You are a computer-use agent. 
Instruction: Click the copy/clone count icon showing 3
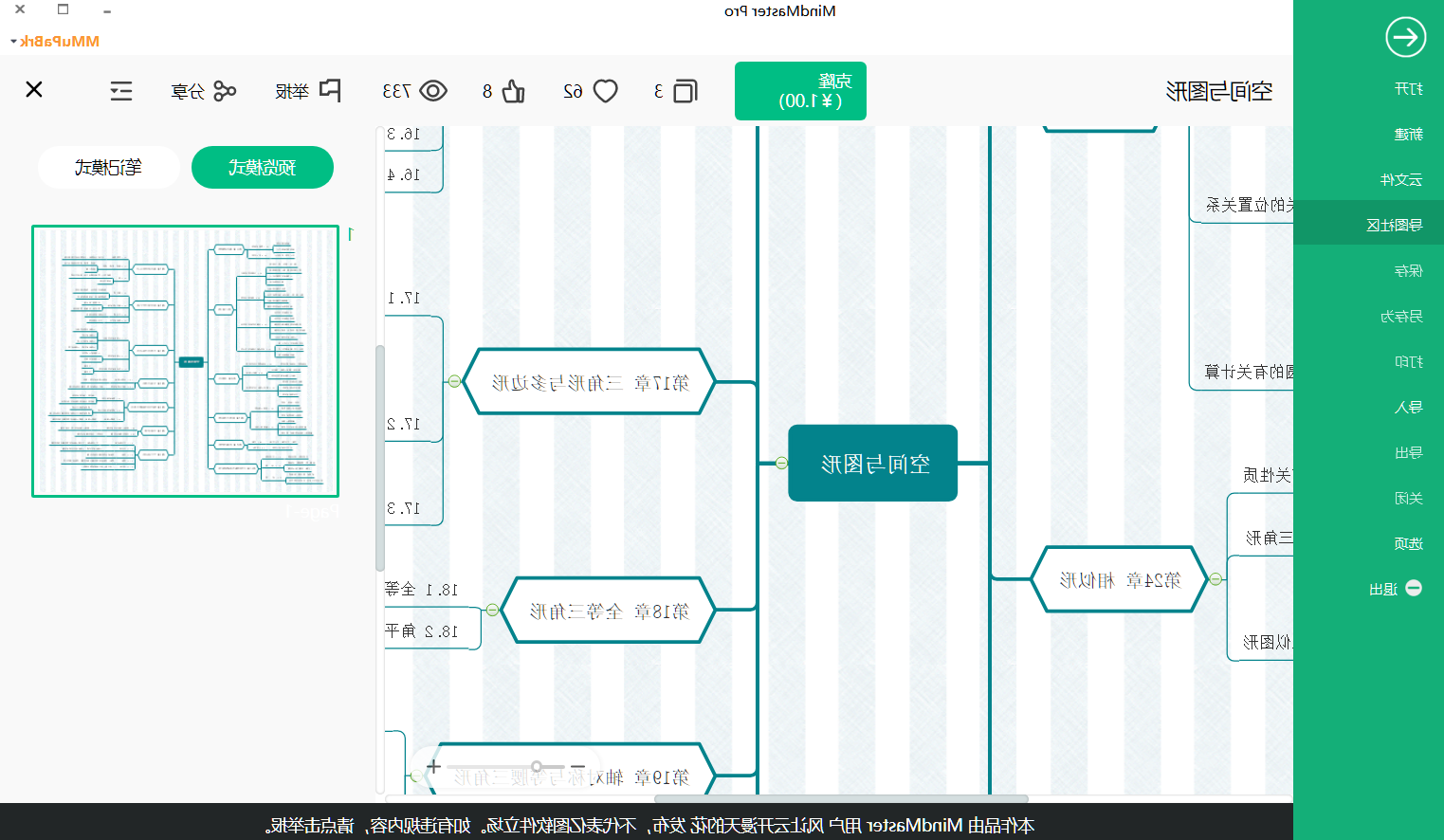pyautogui.click(x=685, y=91)
